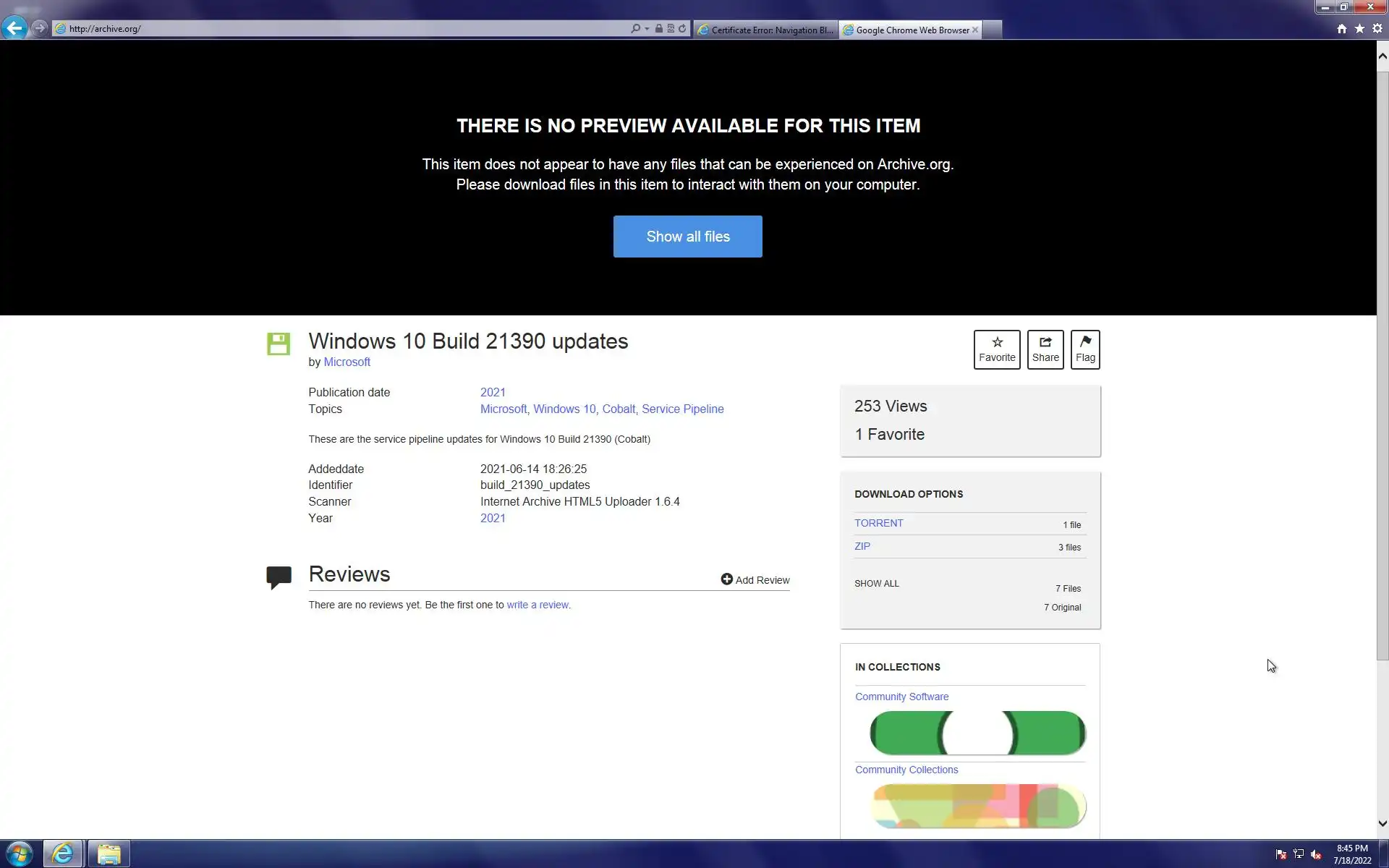Close the Google Chrome Web Browser tab

point(975,30)
